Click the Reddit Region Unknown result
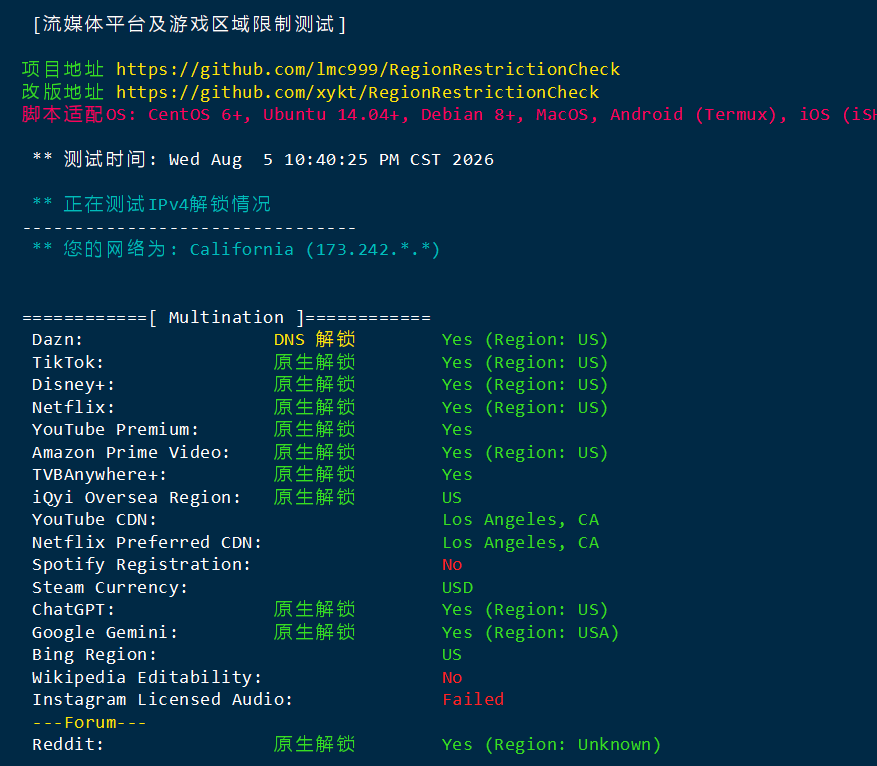 (x=551, y=745)
